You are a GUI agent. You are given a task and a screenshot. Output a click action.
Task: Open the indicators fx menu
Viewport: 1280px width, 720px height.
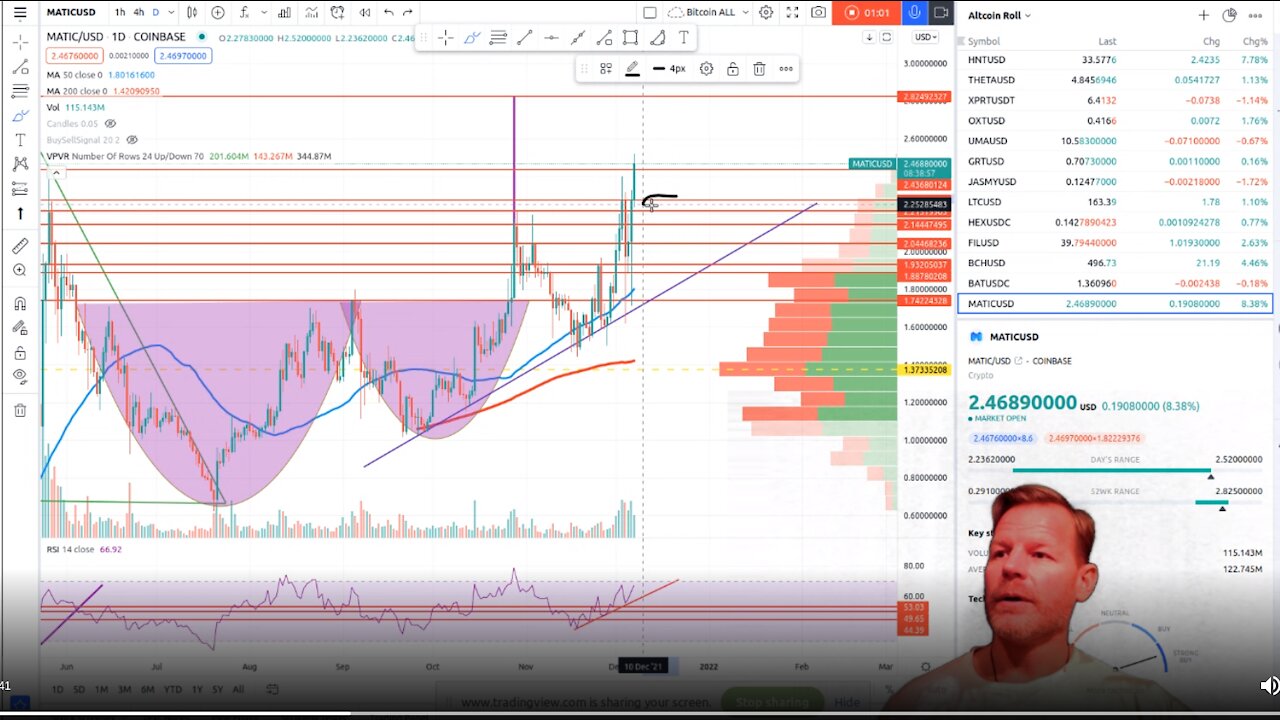[x=246, y=12]
